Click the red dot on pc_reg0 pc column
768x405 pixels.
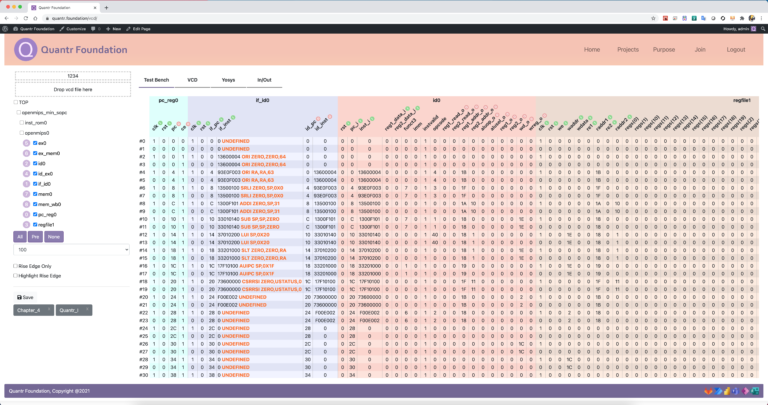(x=179, y=124)
